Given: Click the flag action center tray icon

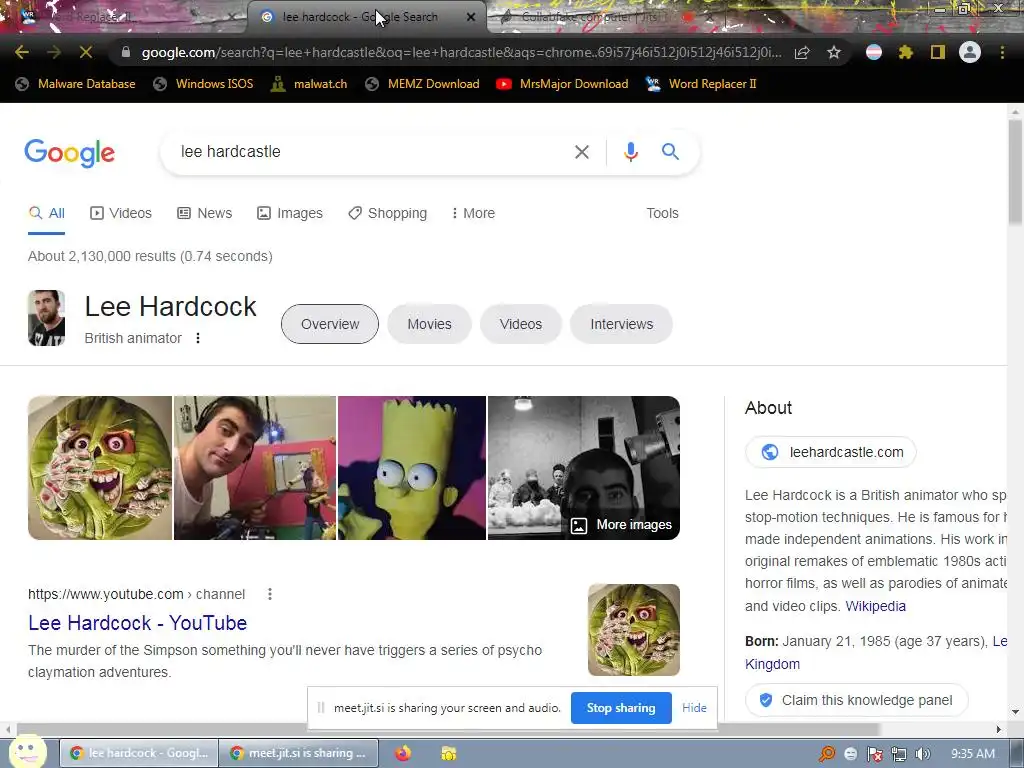Looking at the screenshot, I should [x=874, y=754].
